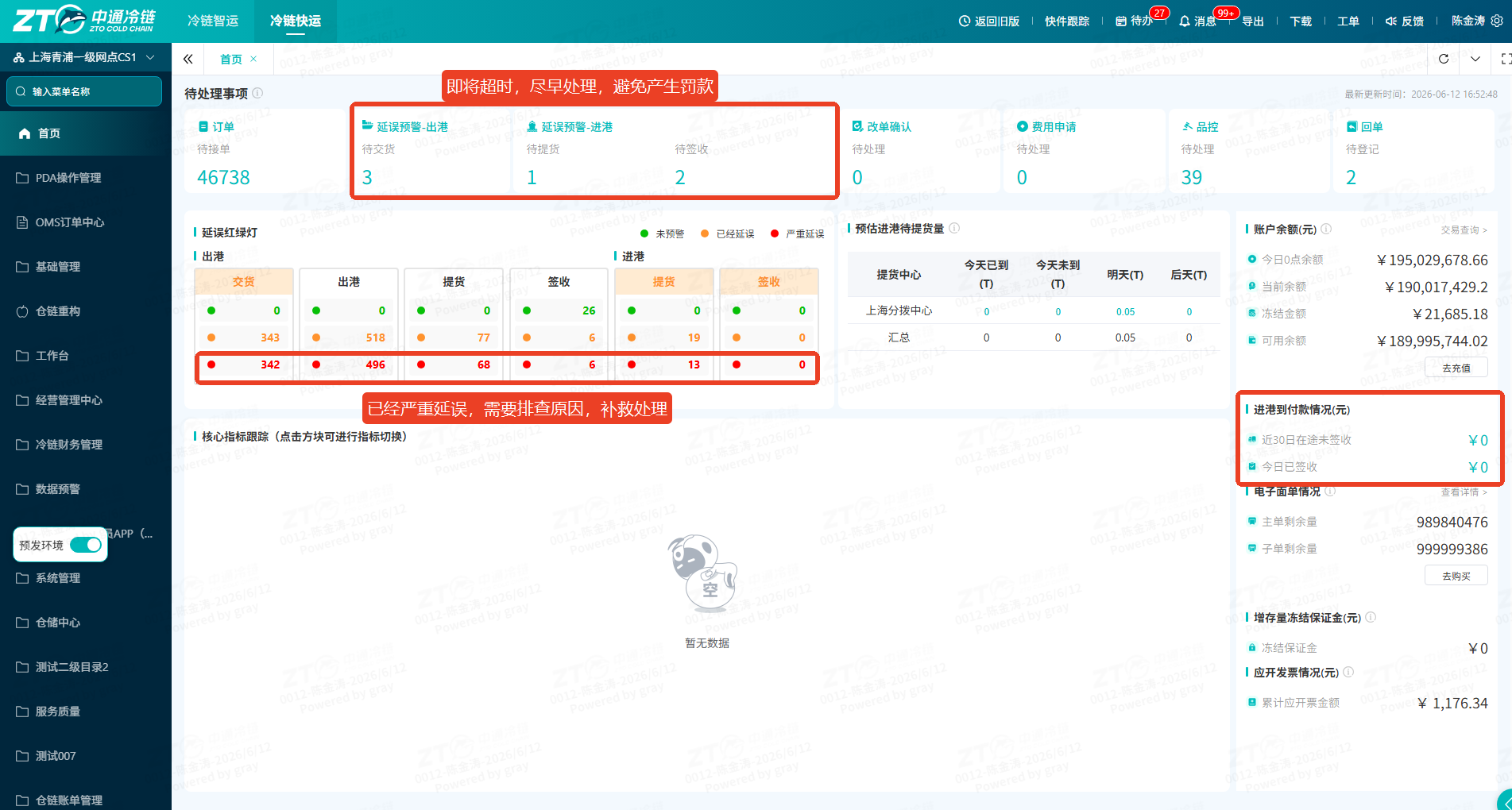Toggle the 预发环境 switch
This screenshot has width=1512, height=810.
86,545
